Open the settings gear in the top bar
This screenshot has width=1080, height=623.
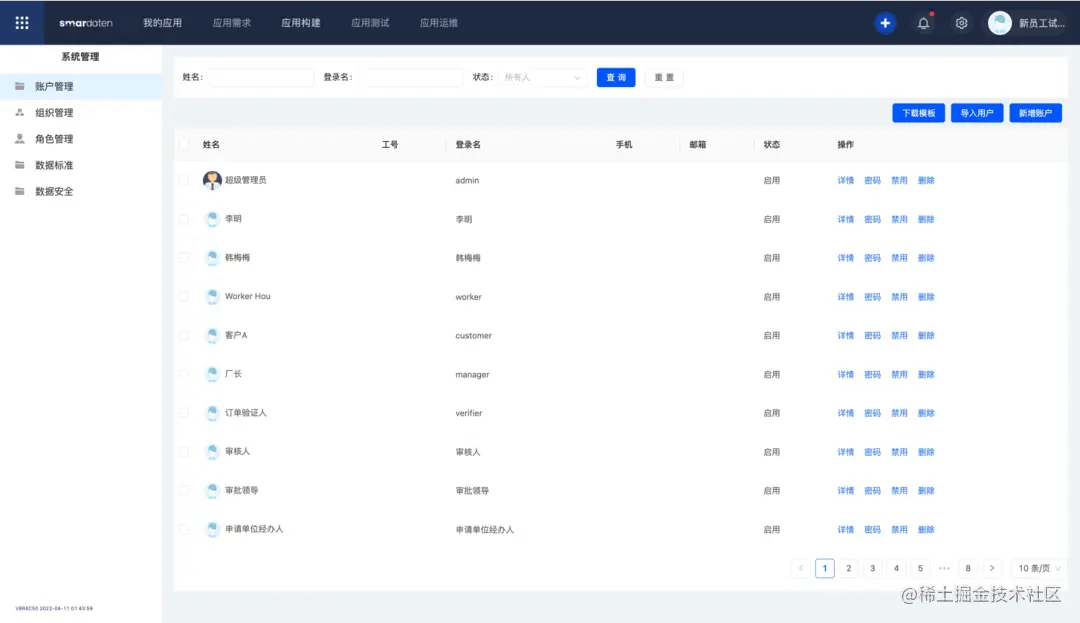961,22
